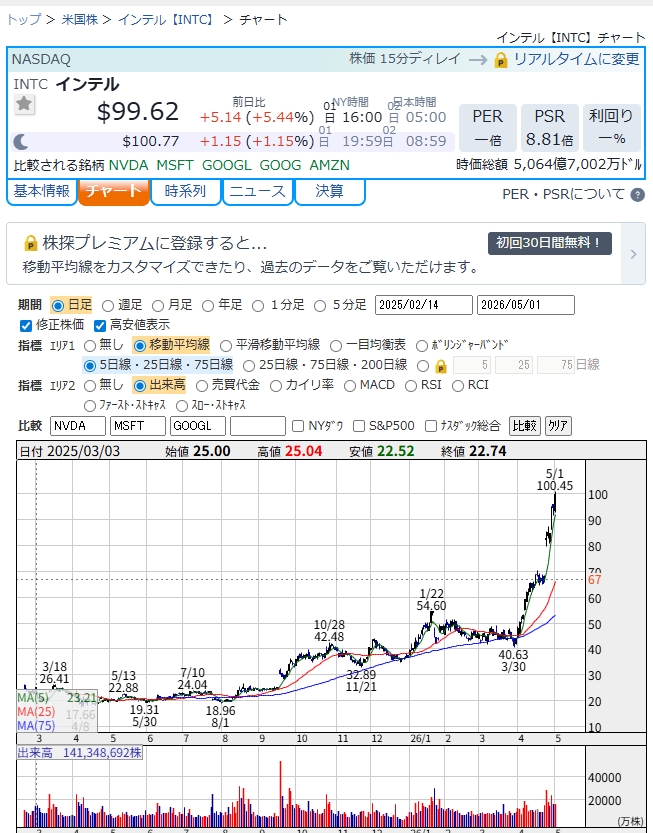Switch to the 決算 tab

[329, 191]
